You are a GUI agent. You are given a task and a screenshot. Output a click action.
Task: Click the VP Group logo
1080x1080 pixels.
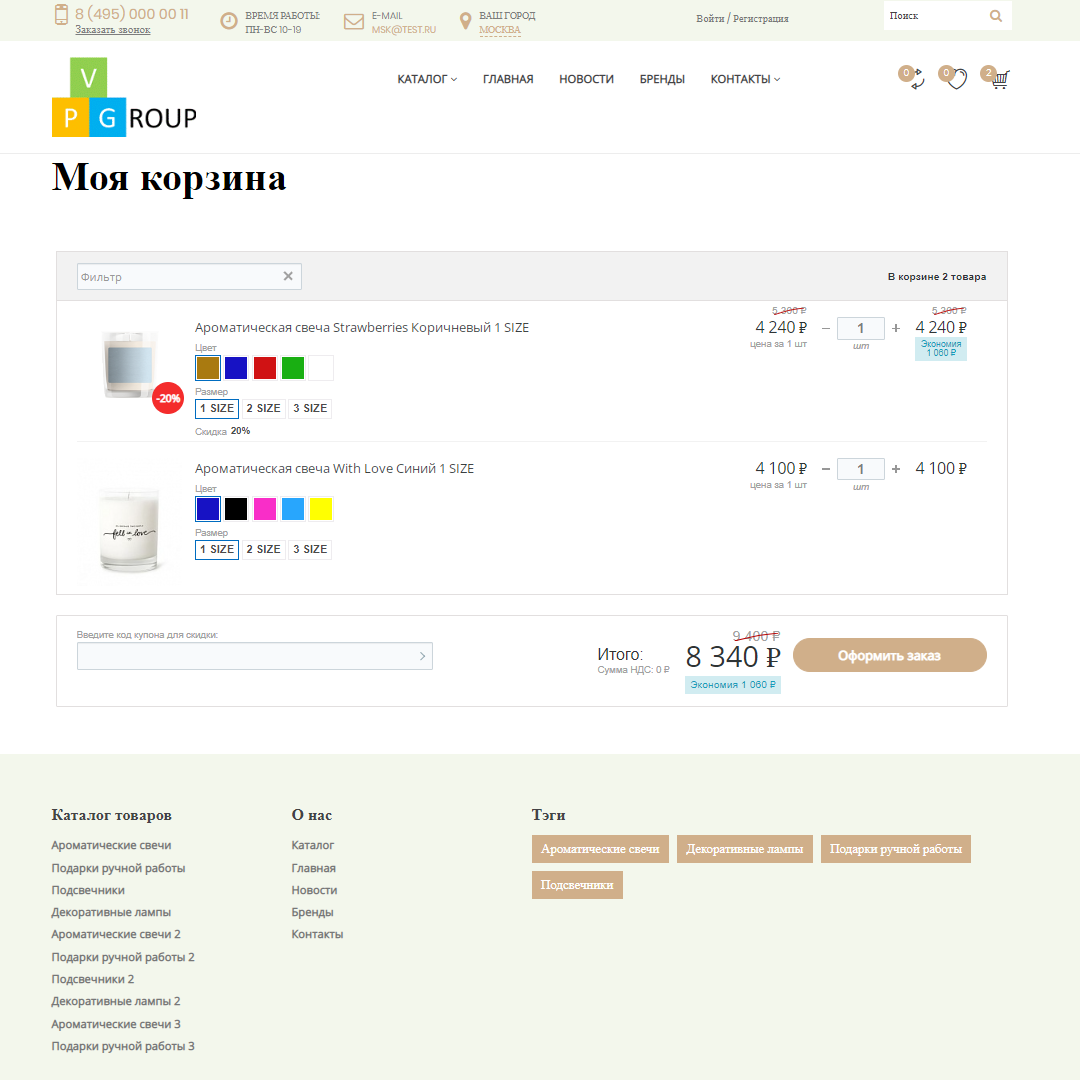(124, 98)
